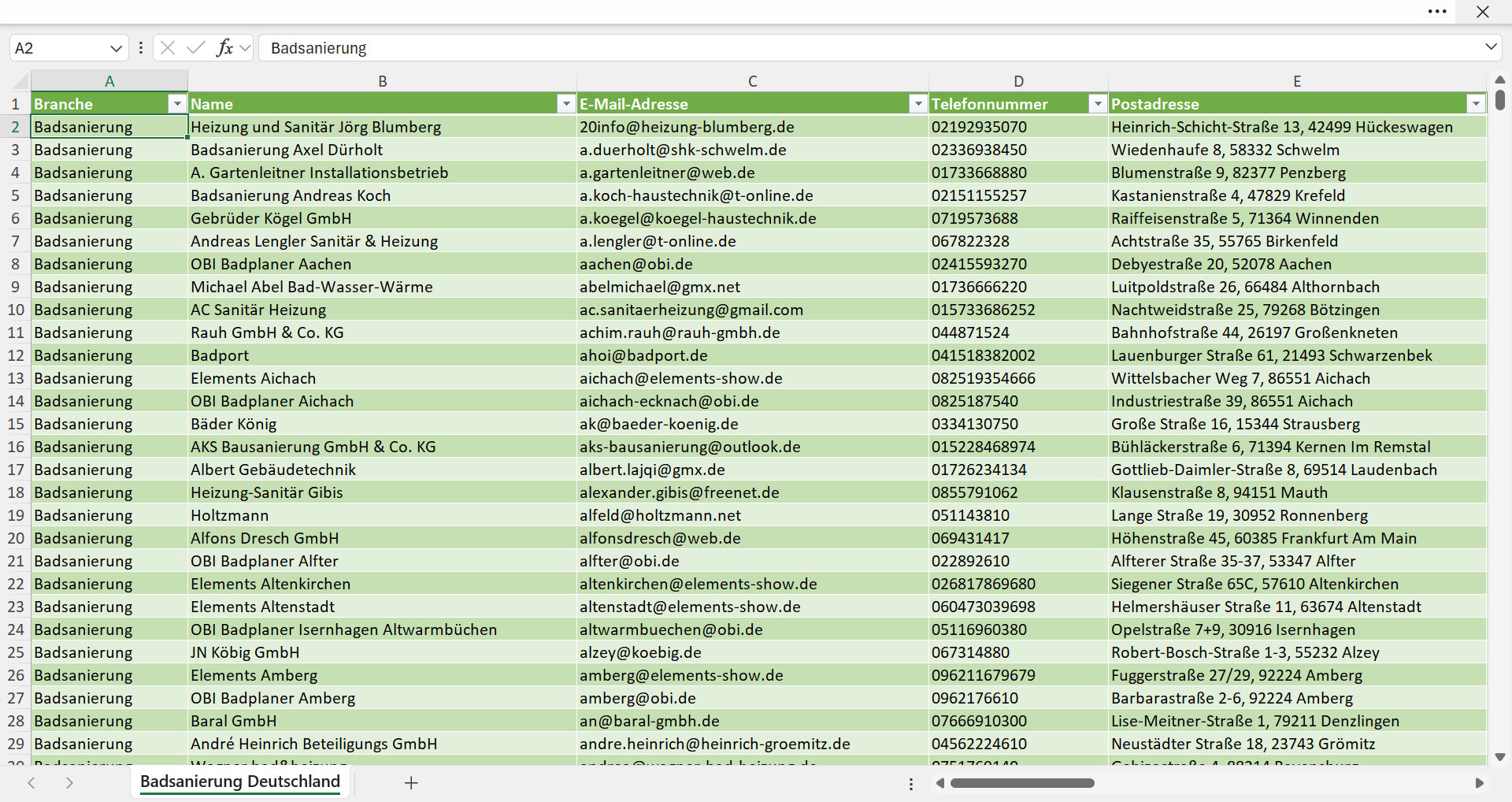The image size is (1512, 802).
Task: Select column C header
Action: click(x=753, y=81)
